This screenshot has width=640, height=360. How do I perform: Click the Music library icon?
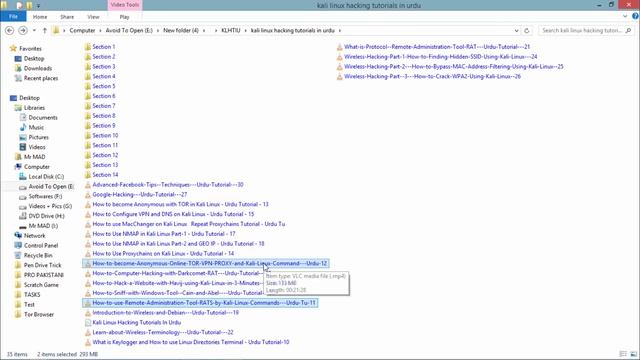pos(23,127)
